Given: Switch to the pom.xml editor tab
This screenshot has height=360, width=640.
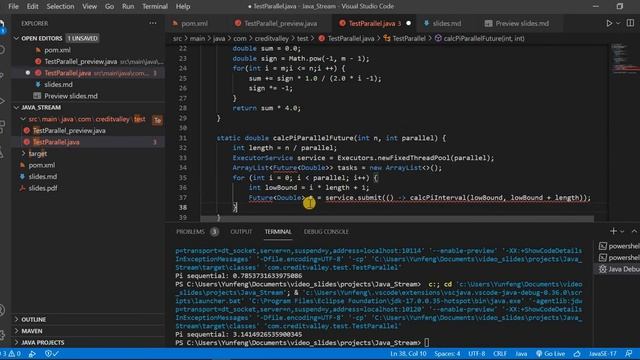Looking at the screenshot, I should [195, 23].
